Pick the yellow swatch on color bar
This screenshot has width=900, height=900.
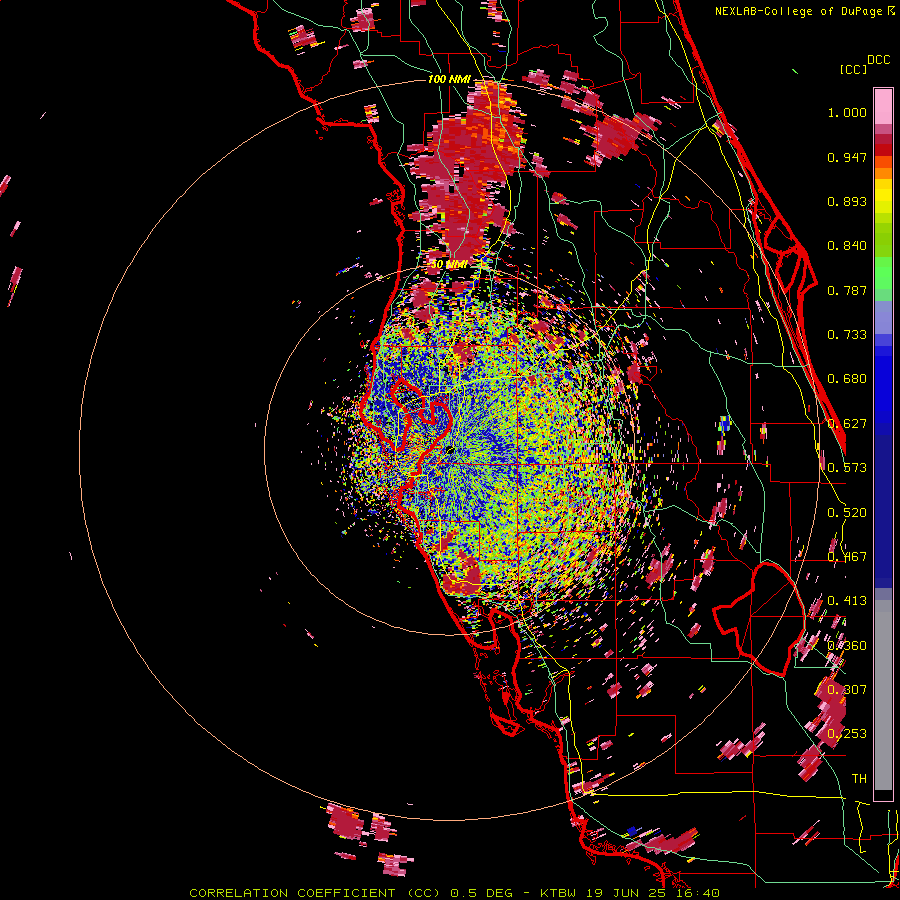tap(883, 195)
